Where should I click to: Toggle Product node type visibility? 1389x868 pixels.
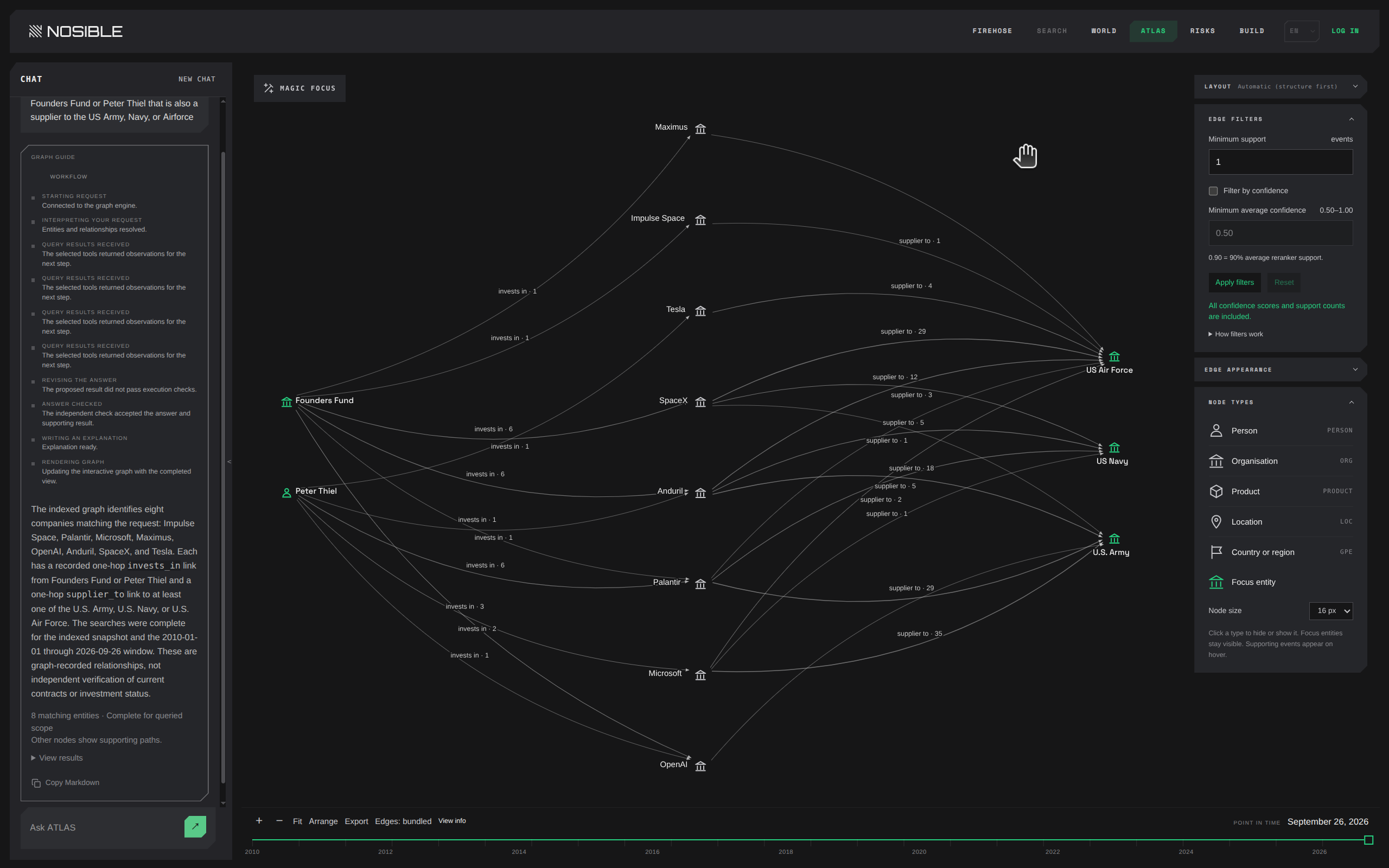tap(1280, 492)
